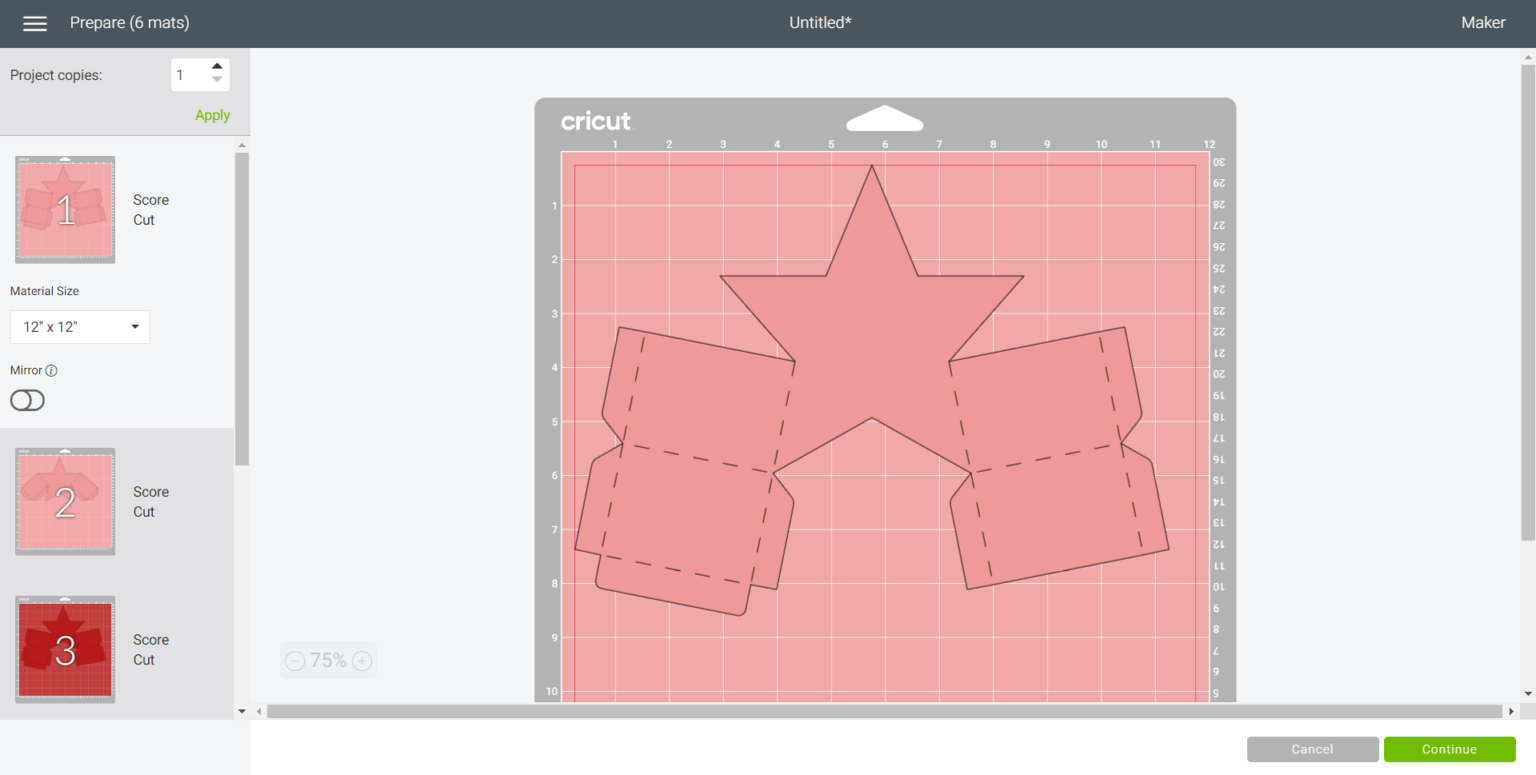Apply the project copies change
The width and height of the screenshot is (1536, 775).
tap(212, 114)
